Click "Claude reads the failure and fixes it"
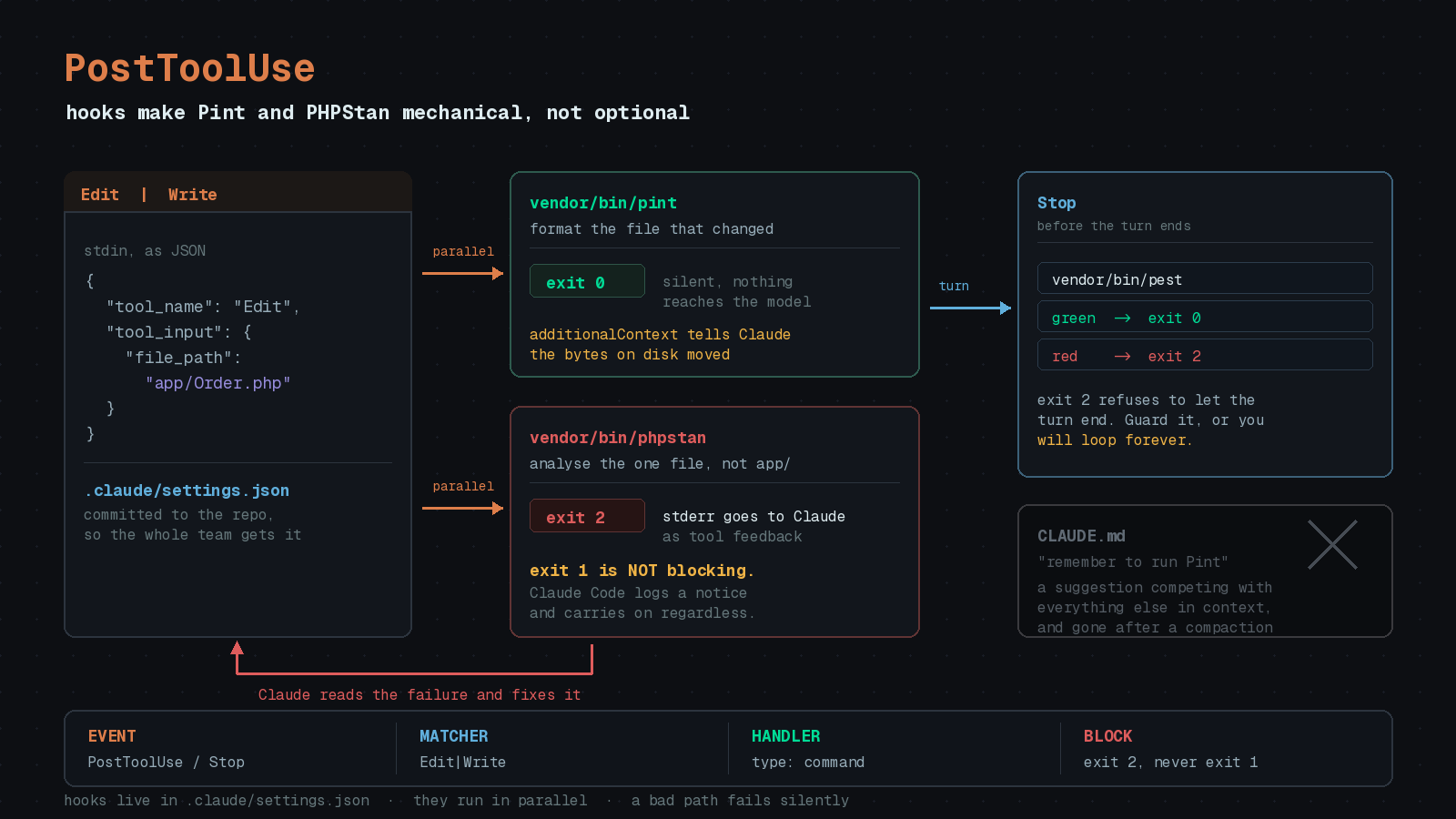This screenshot has height=819, width=1456. point(420,695)
